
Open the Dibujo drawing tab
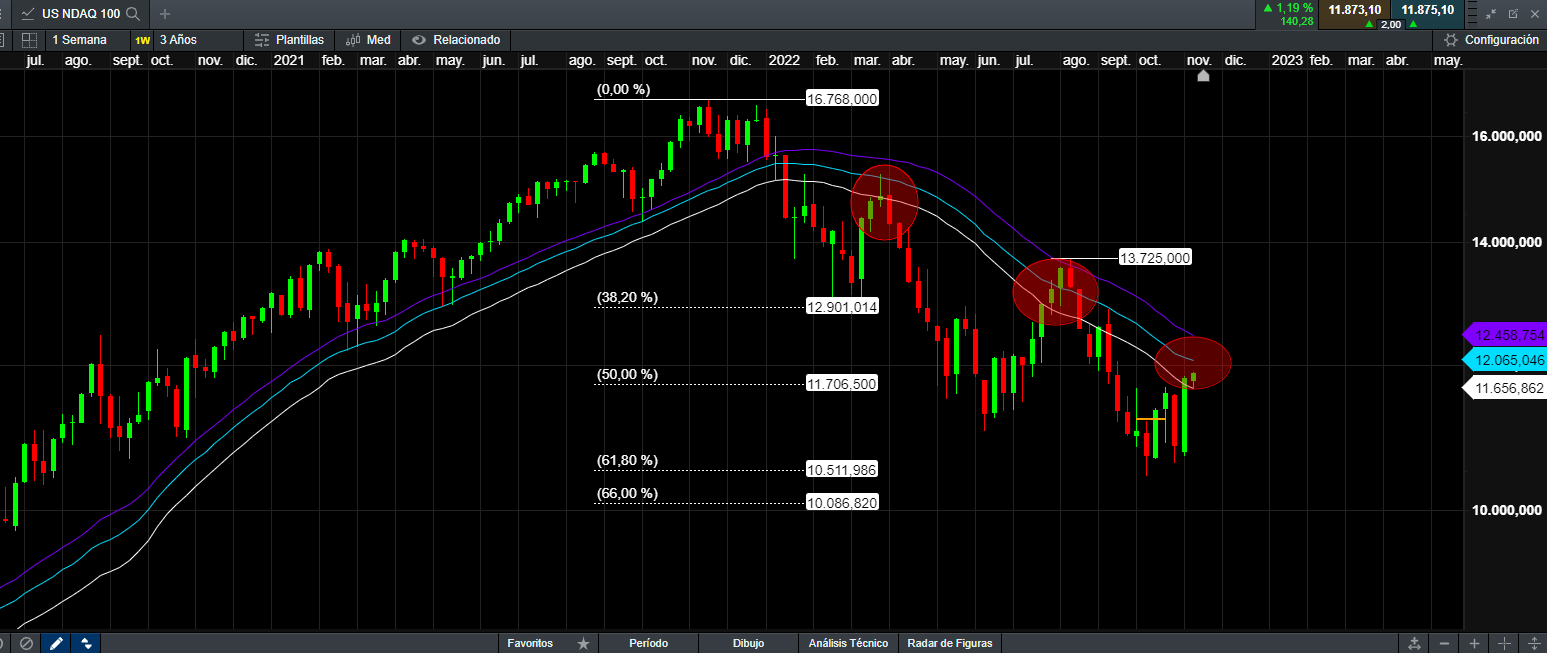[748, 643]
